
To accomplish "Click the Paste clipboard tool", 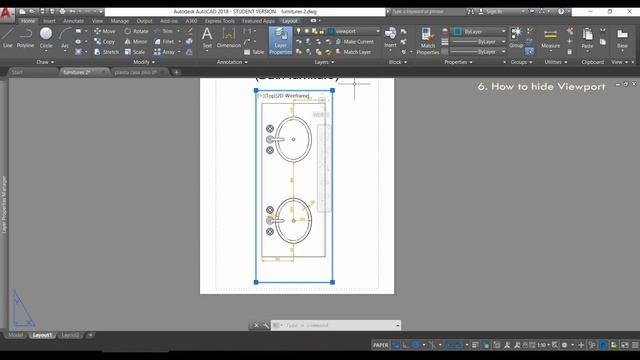I will tap(587, 38).
